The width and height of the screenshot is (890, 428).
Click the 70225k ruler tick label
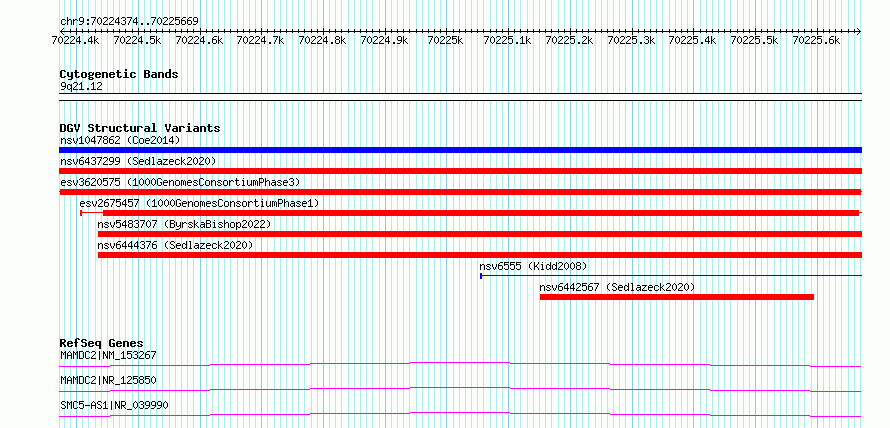tap(446, 40)
